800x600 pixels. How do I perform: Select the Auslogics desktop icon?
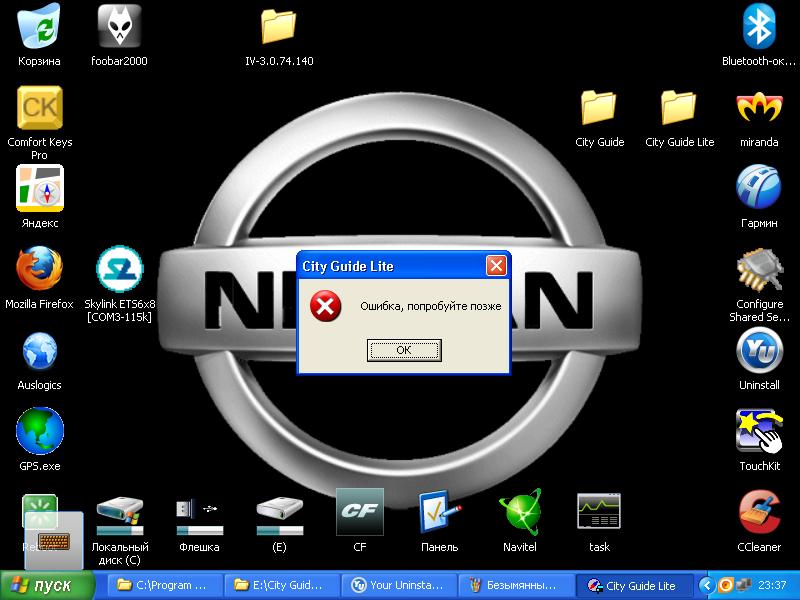point(39,351)
